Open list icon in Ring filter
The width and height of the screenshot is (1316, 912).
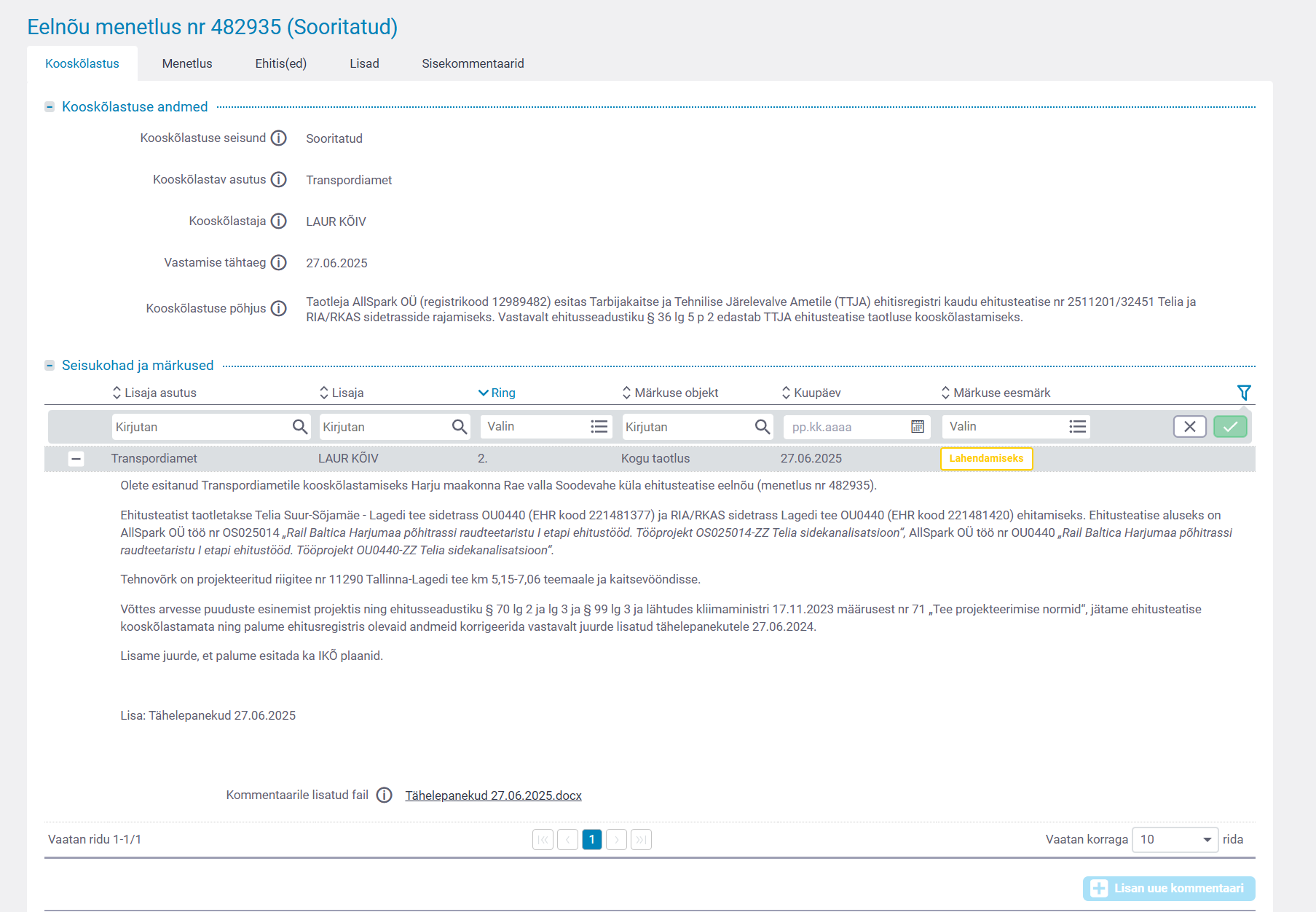pyautogui.click(x=599, y=427)
